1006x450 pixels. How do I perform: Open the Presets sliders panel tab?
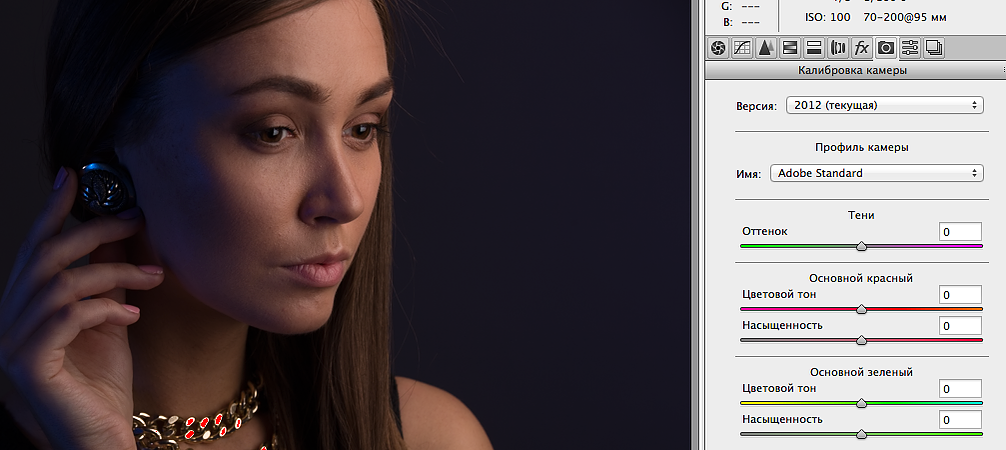coord(910,48)
